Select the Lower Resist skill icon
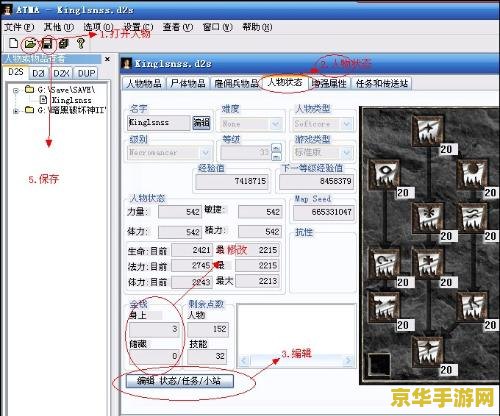The width and height of the screenshot is (500, 416). click(428, 351)
